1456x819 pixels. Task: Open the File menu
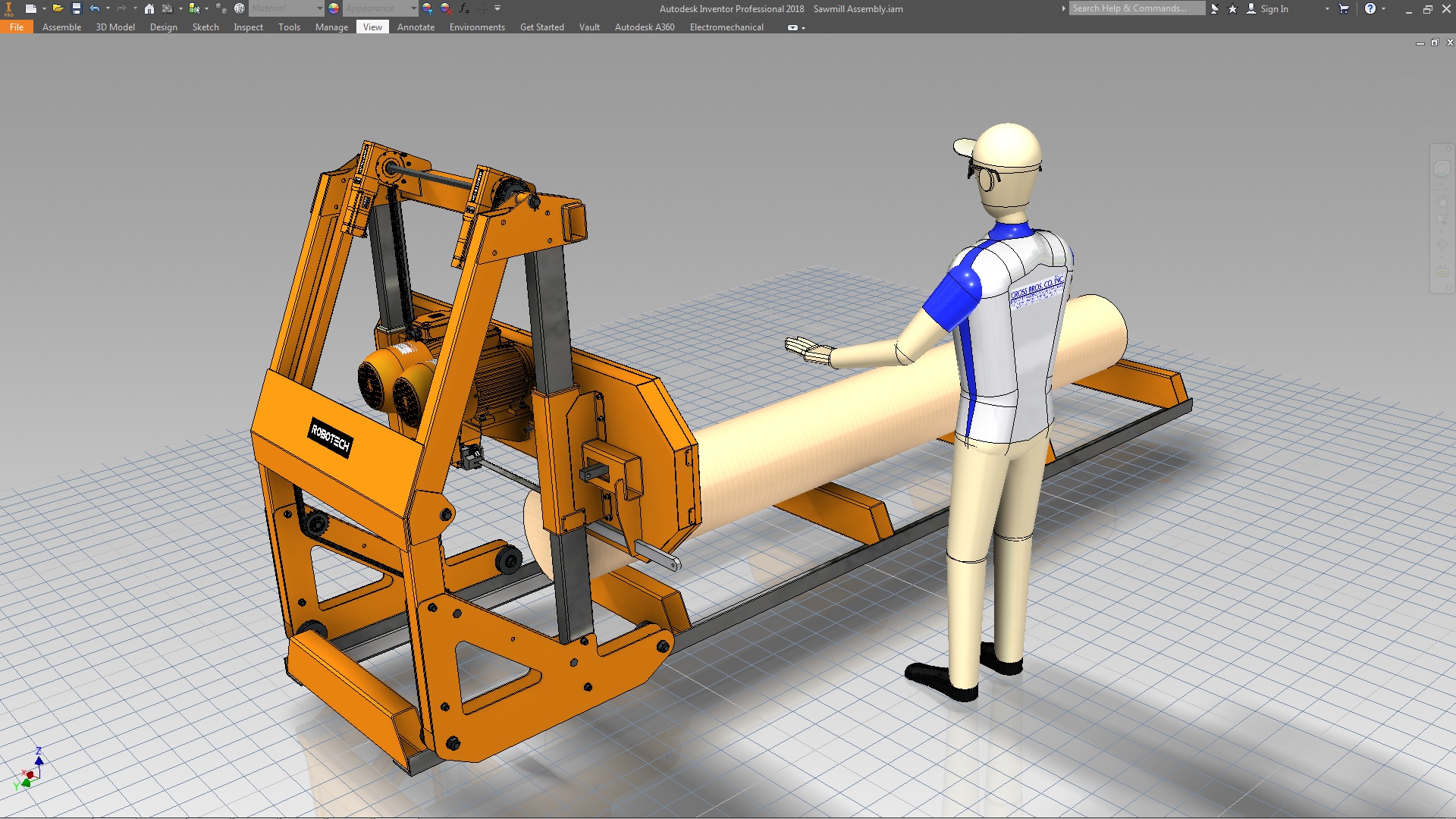(17, 27)
